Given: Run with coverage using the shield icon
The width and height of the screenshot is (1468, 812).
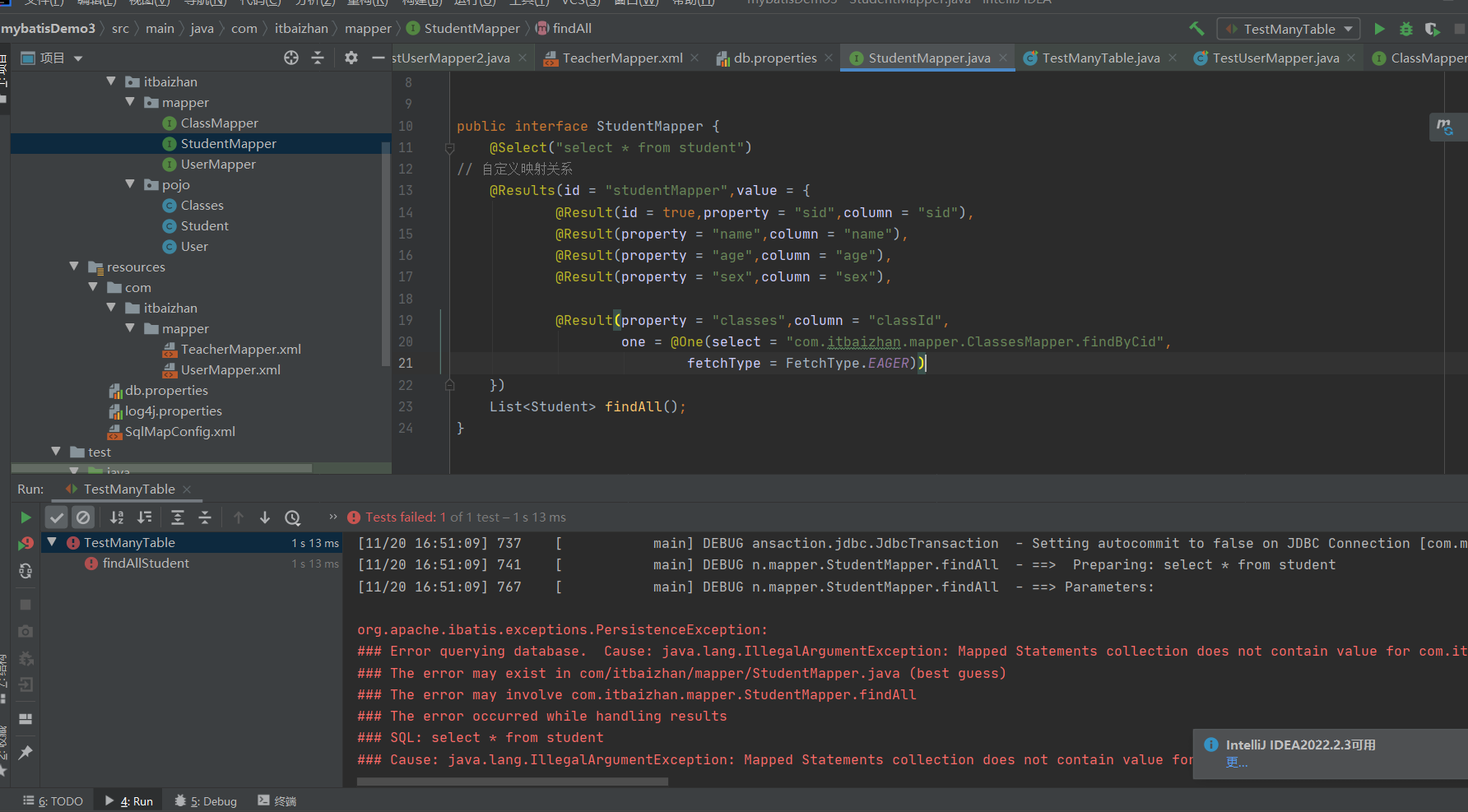Looking at the screenshot, I should click(x=1432, y=29).
